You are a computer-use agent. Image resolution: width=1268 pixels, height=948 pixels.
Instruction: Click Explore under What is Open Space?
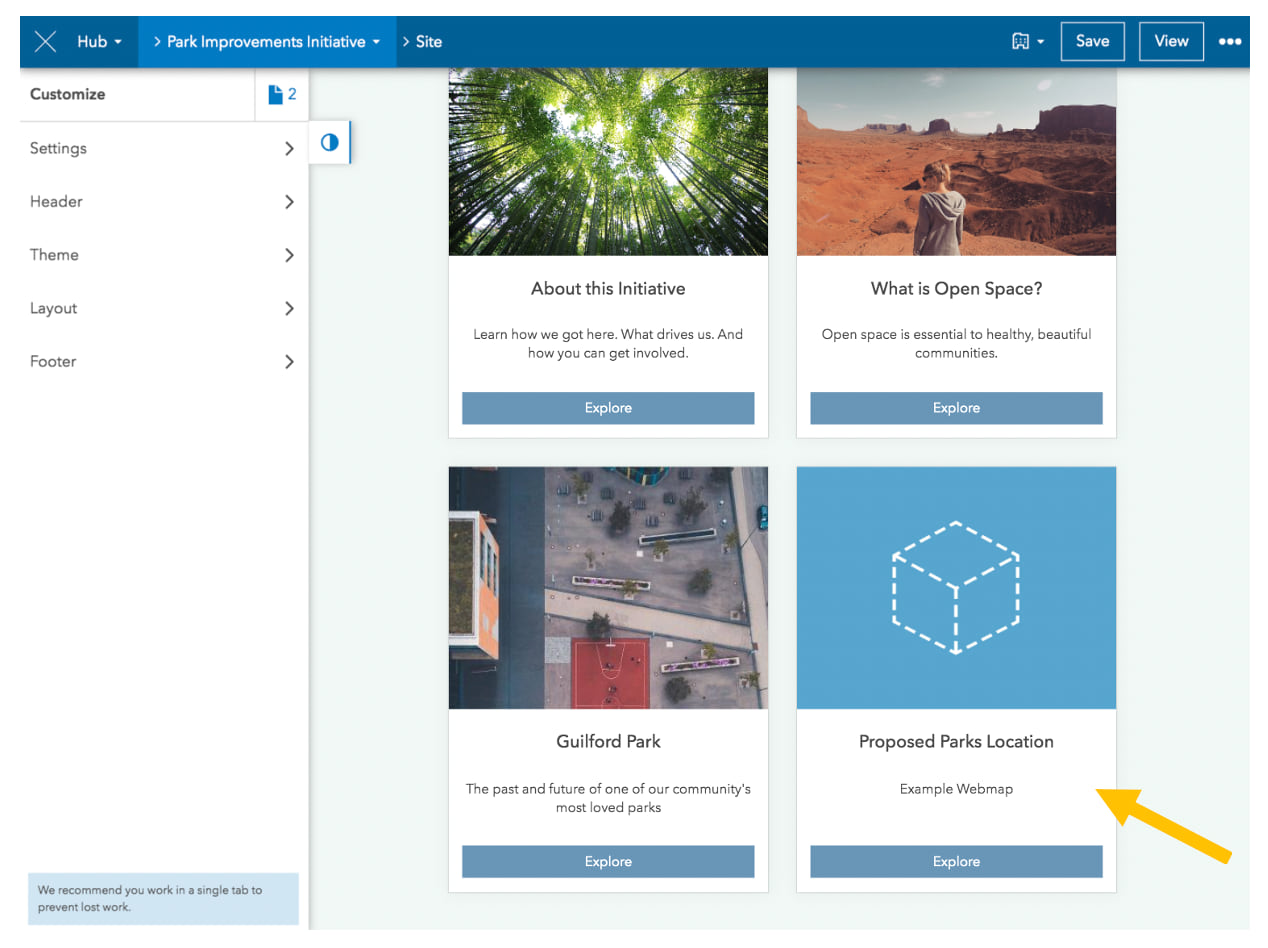(x=956, y=408)
